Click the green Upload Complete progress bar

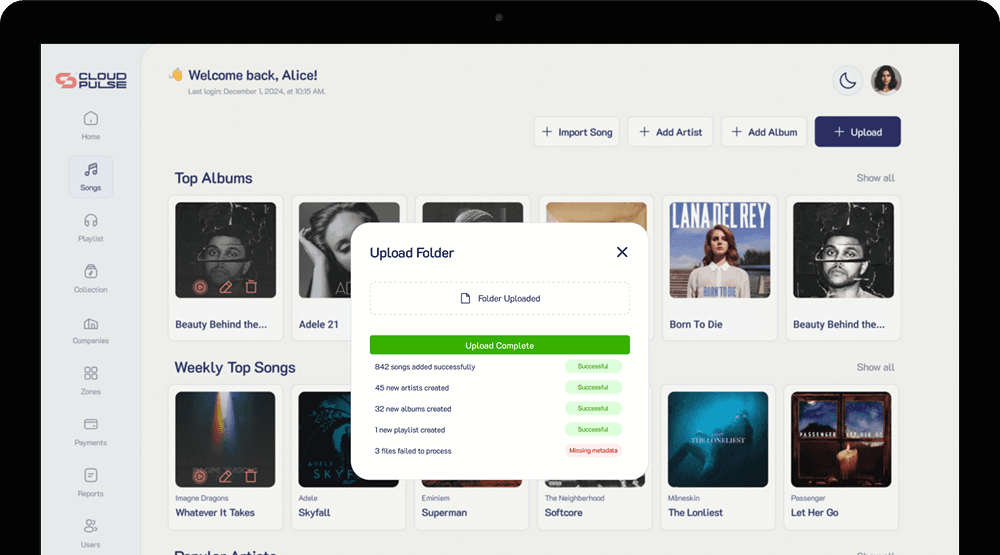(499, 345)
